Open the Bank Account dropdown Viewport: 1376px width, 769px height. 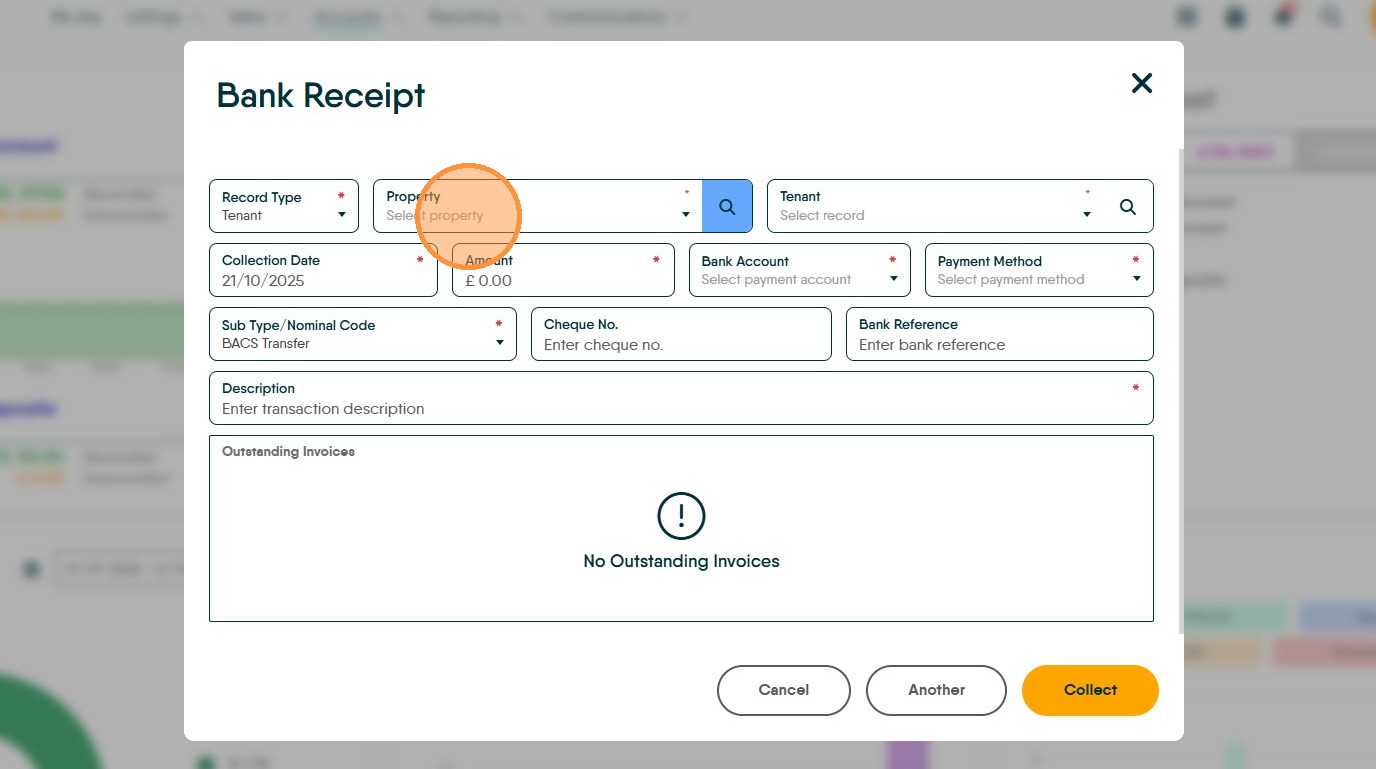coord(800,270)
